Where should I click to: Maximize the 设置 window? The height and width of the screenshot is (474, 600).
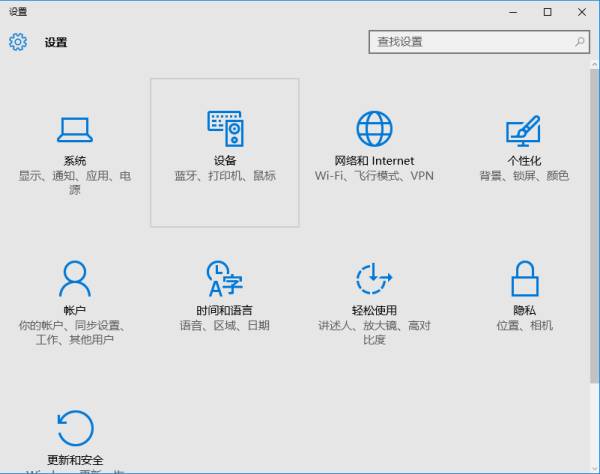coord(548,12)
